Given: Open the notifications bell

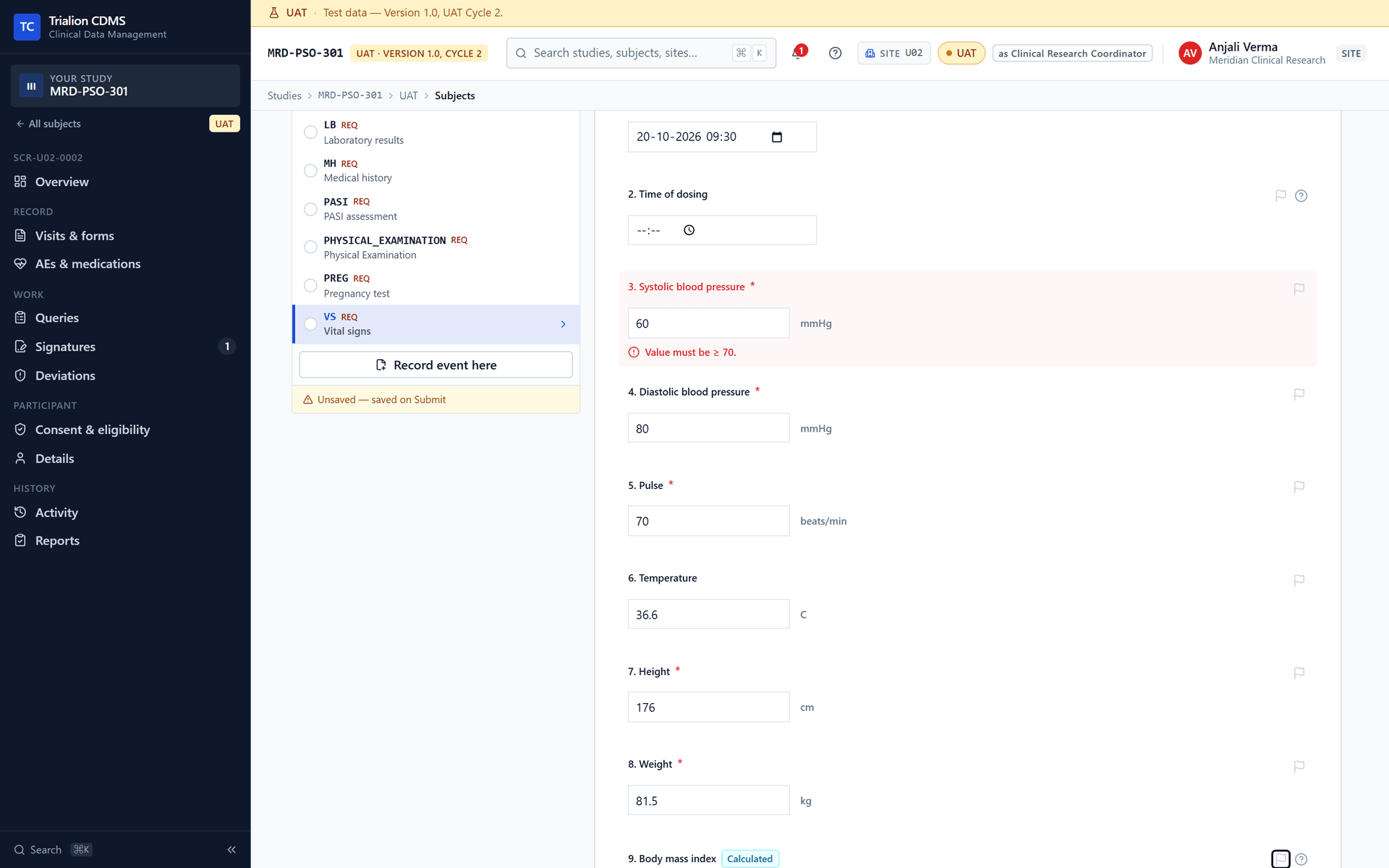Looking at the screenshot, I should point(797,53).
